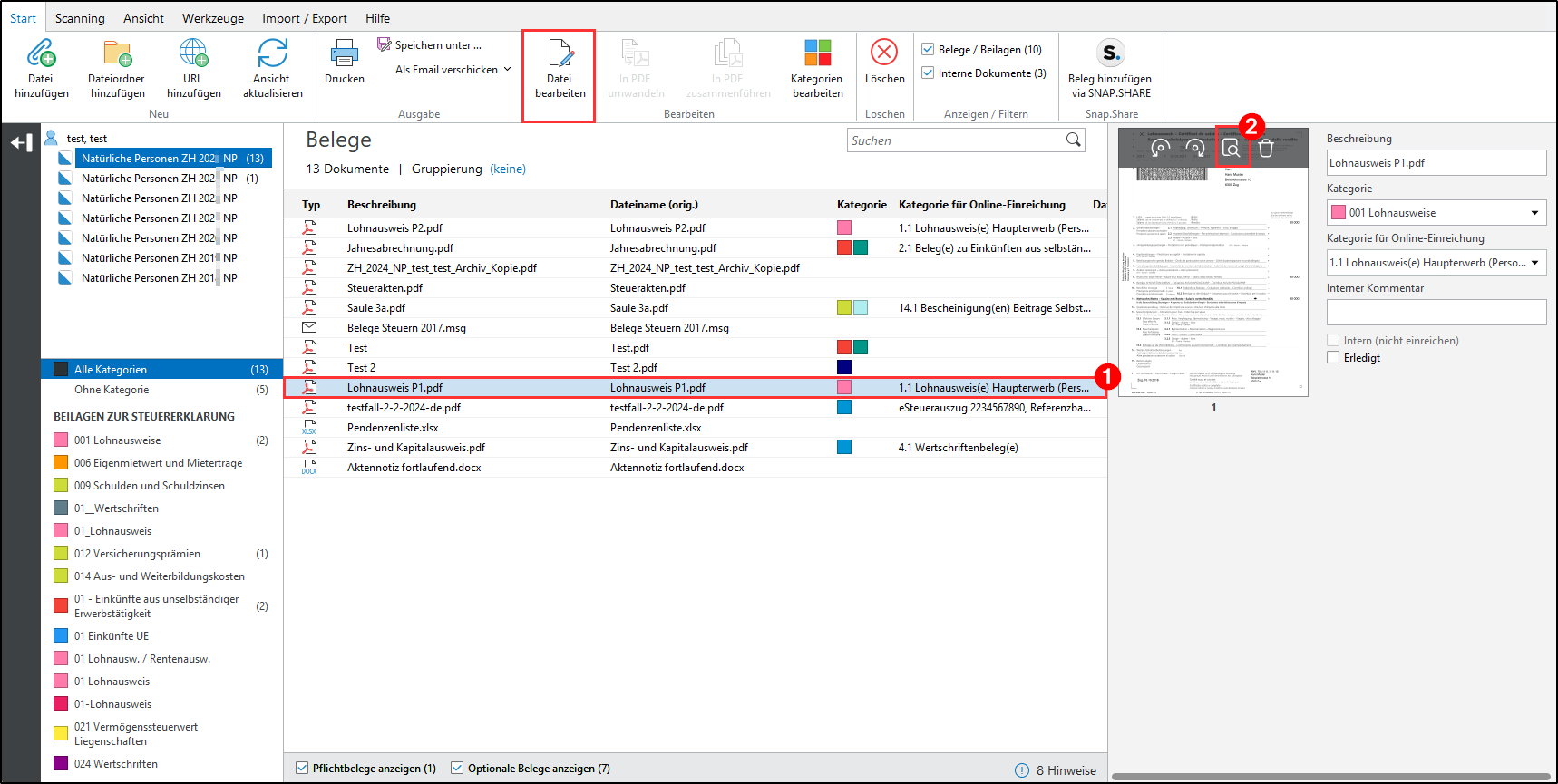
Task: Click the Interner Kommentar field
Action: click(x=1436, y=312)
